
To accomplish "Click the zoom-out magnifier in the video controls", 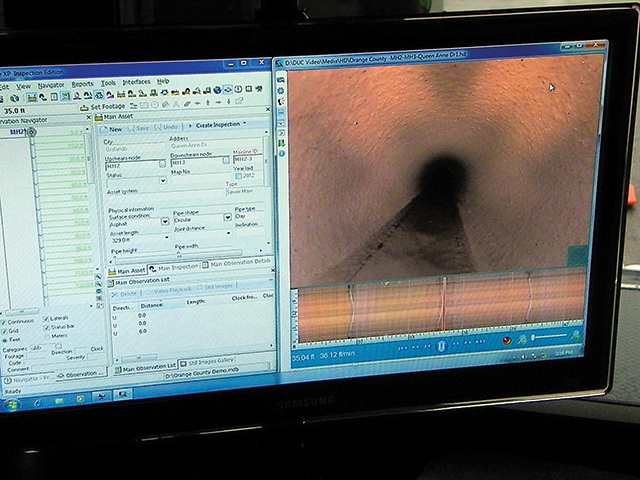I will pyautogui.click(x=522, y=340).
